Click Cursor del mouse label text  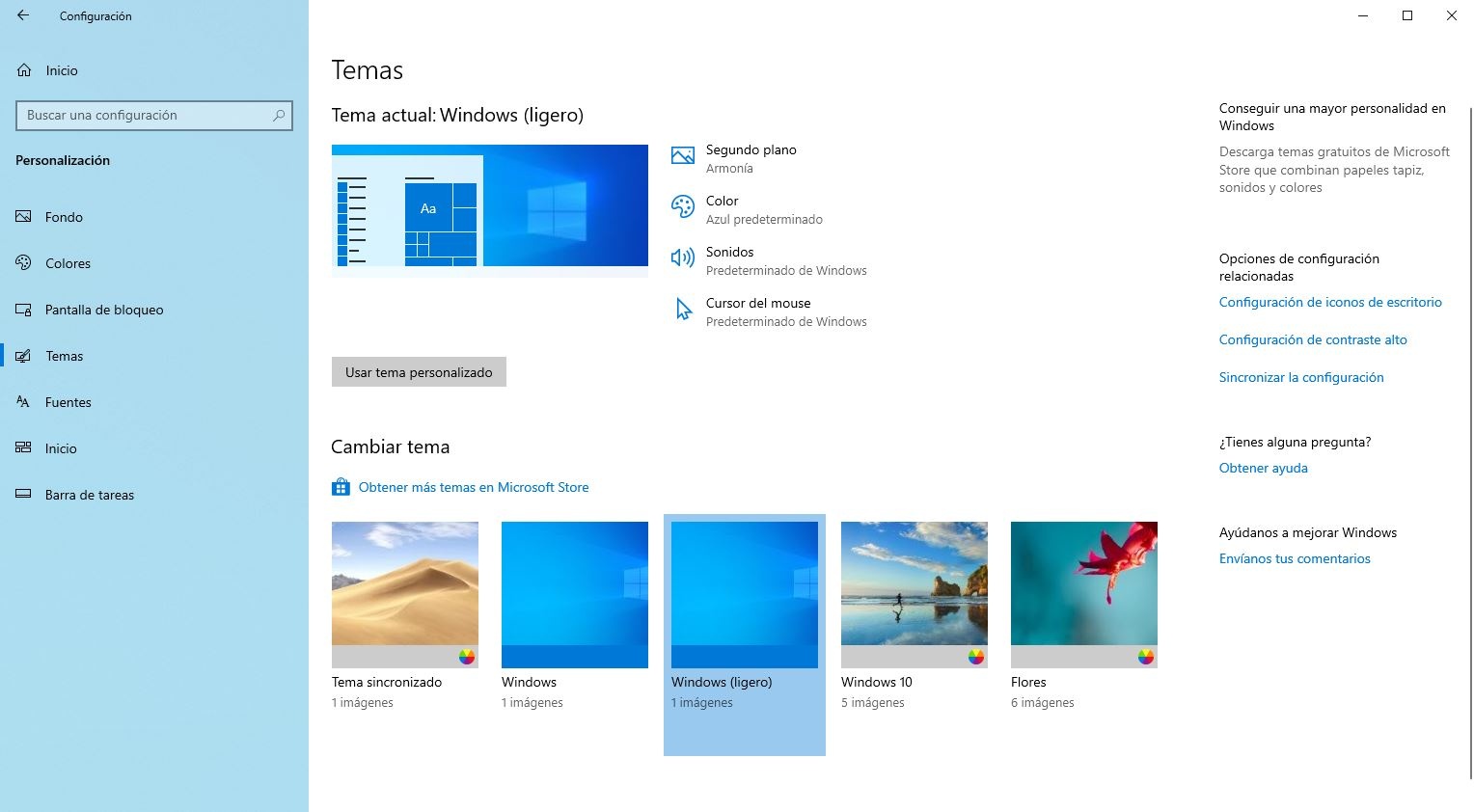[x=758, y=303]
